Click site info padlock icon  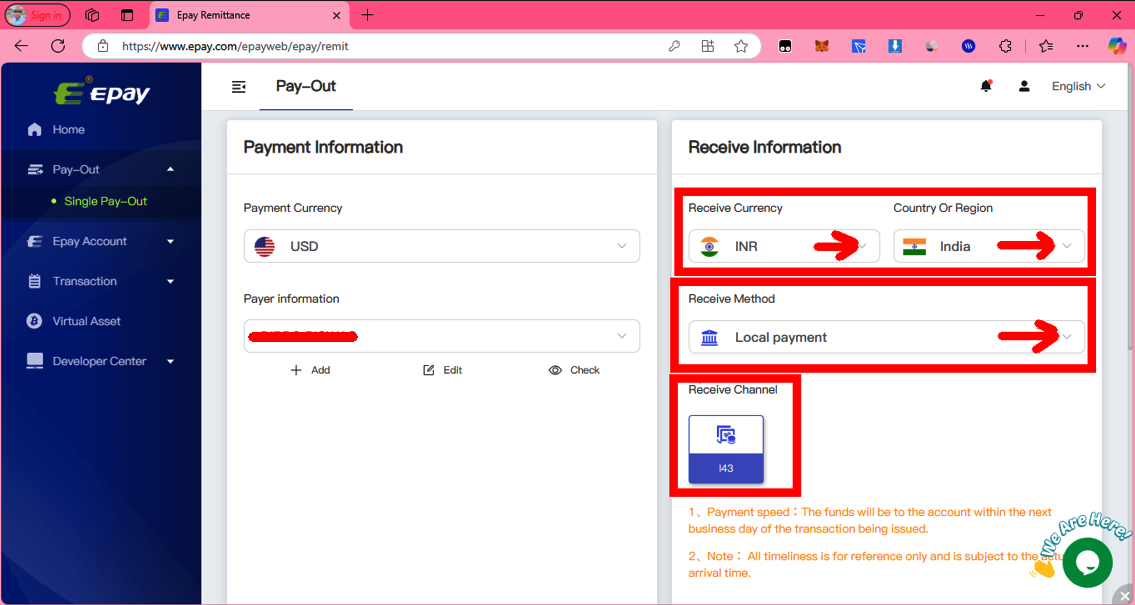click(104, 46)
